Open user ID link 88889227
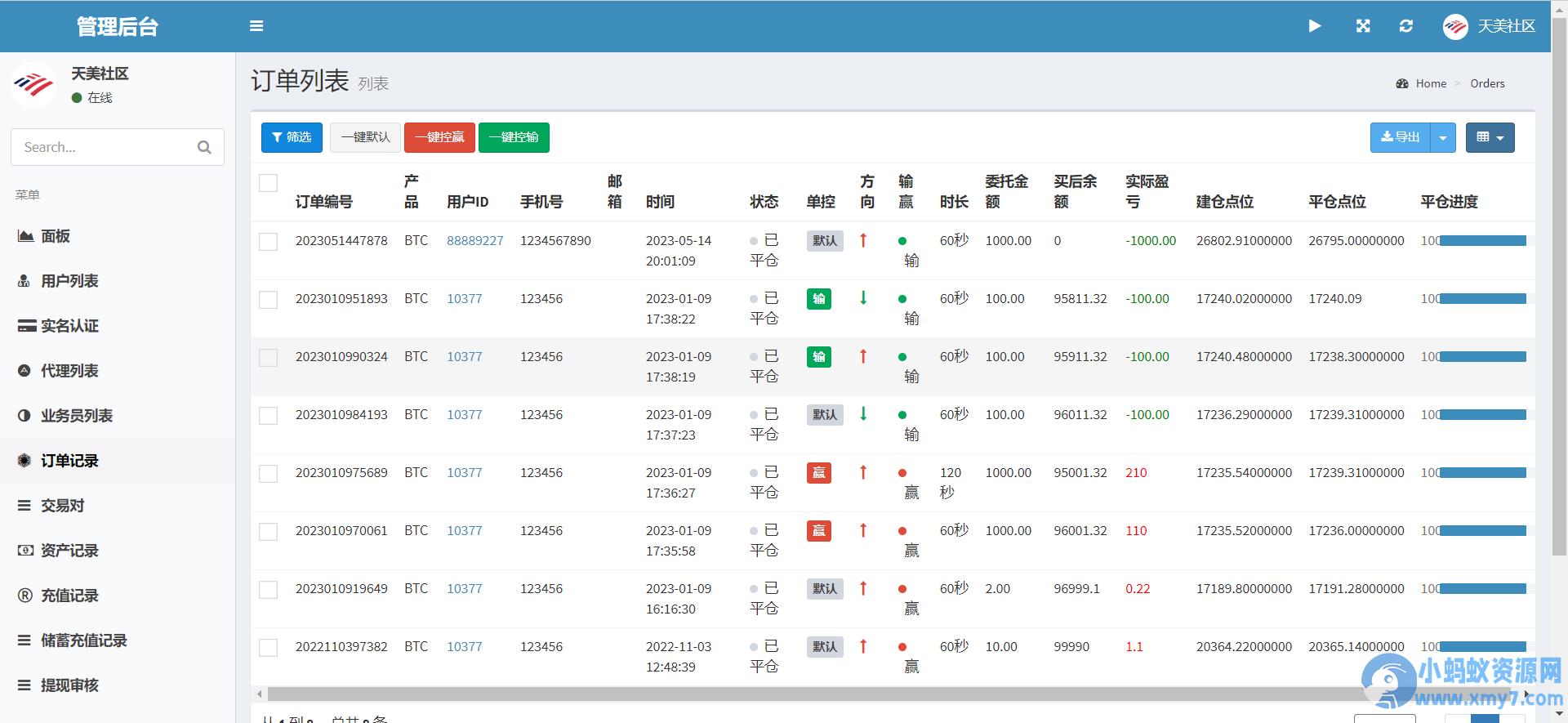 click(x=475, y=241)
